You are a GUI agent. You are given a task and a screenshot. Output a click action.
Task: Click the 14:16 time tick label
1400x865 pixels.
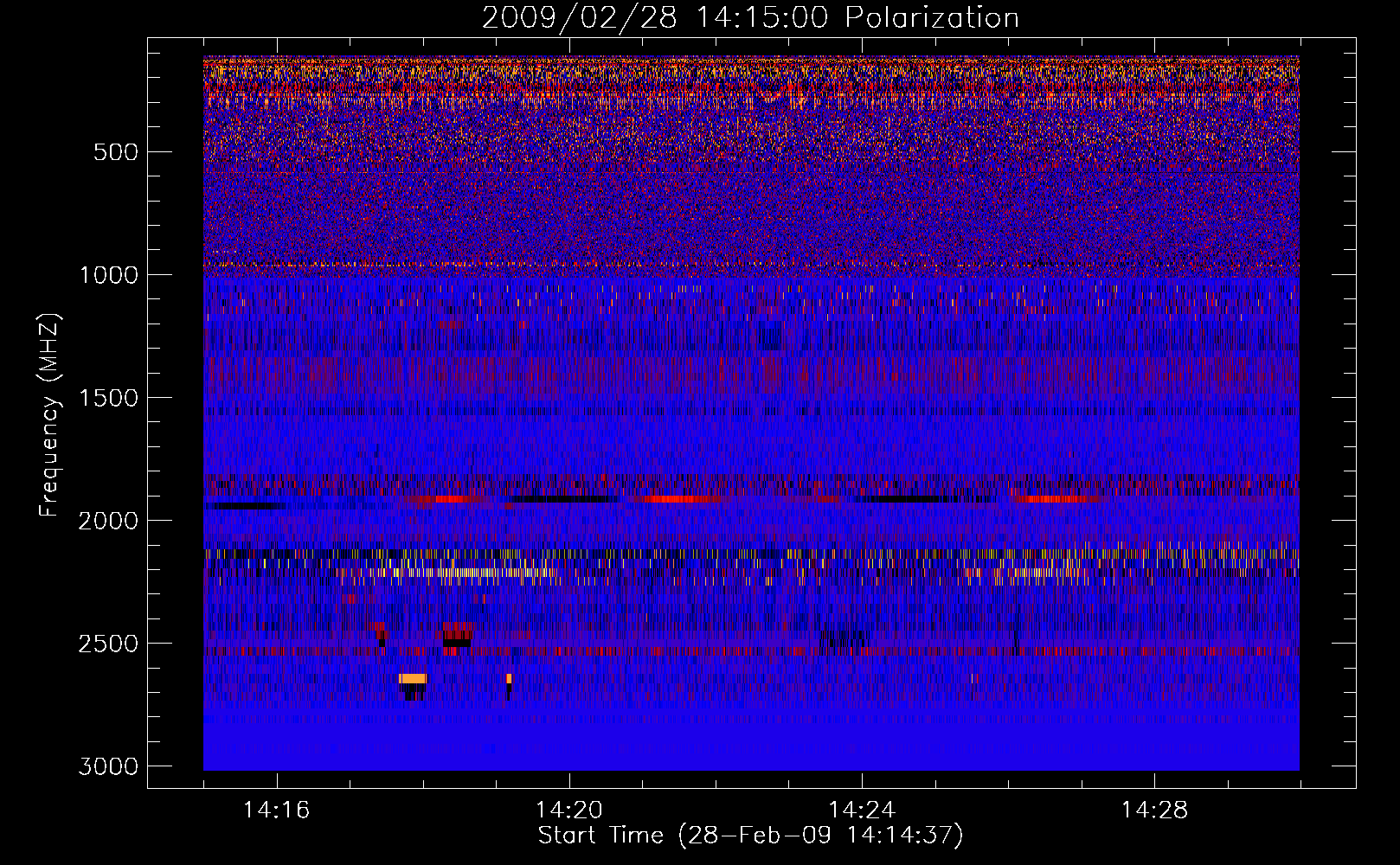[x=276, y=811]
